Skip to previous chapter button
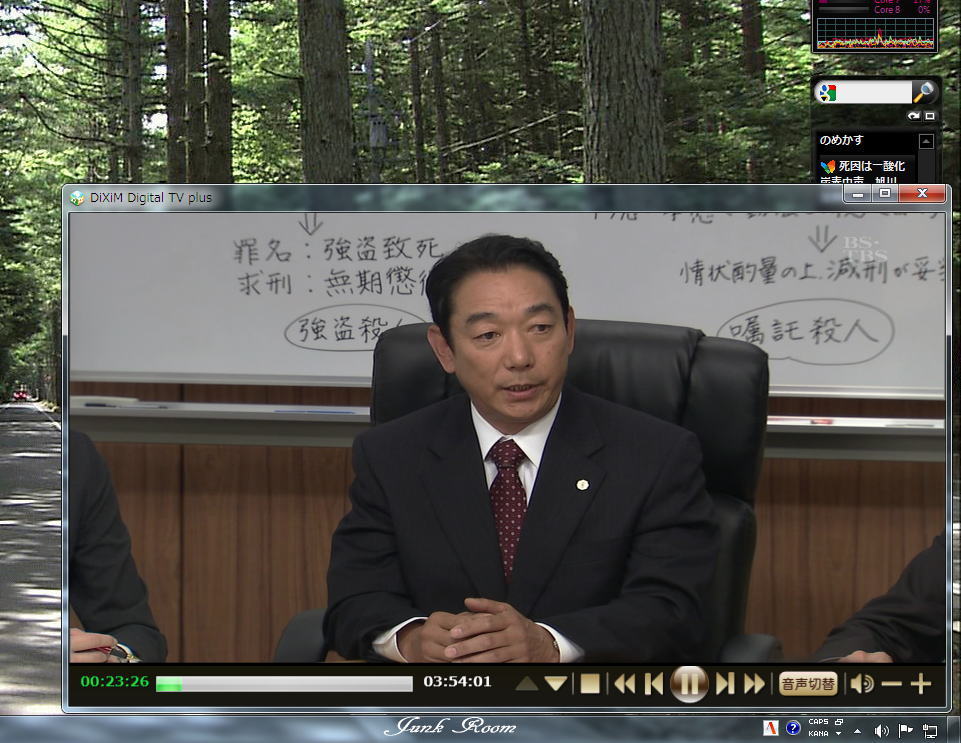 coord(654,684)
